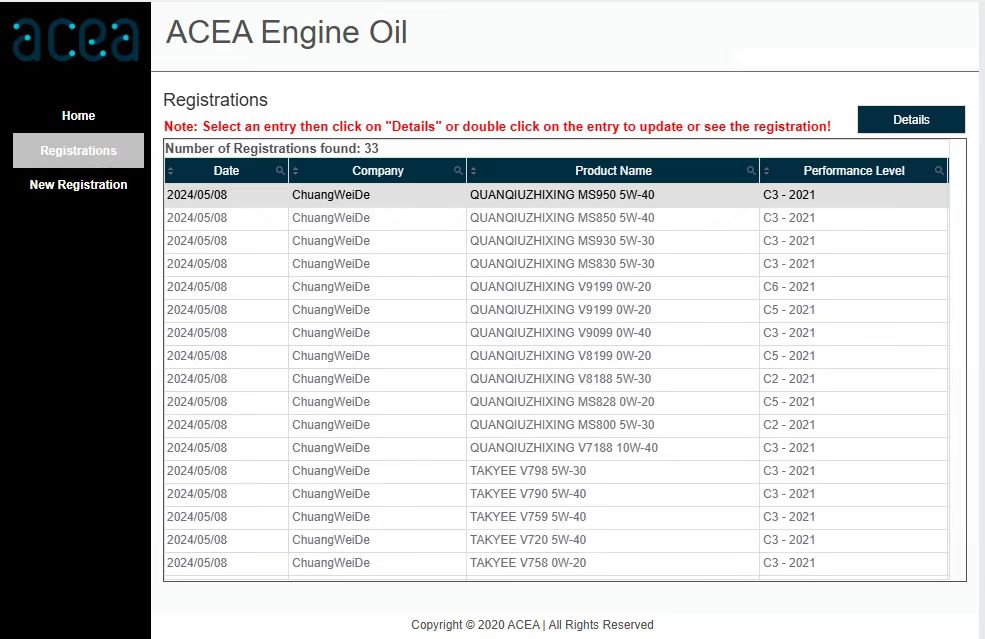985x639 pixels.
Task: Select row QUANQIUZHIXING V9099 0W-40
Action: click(556, 333)
